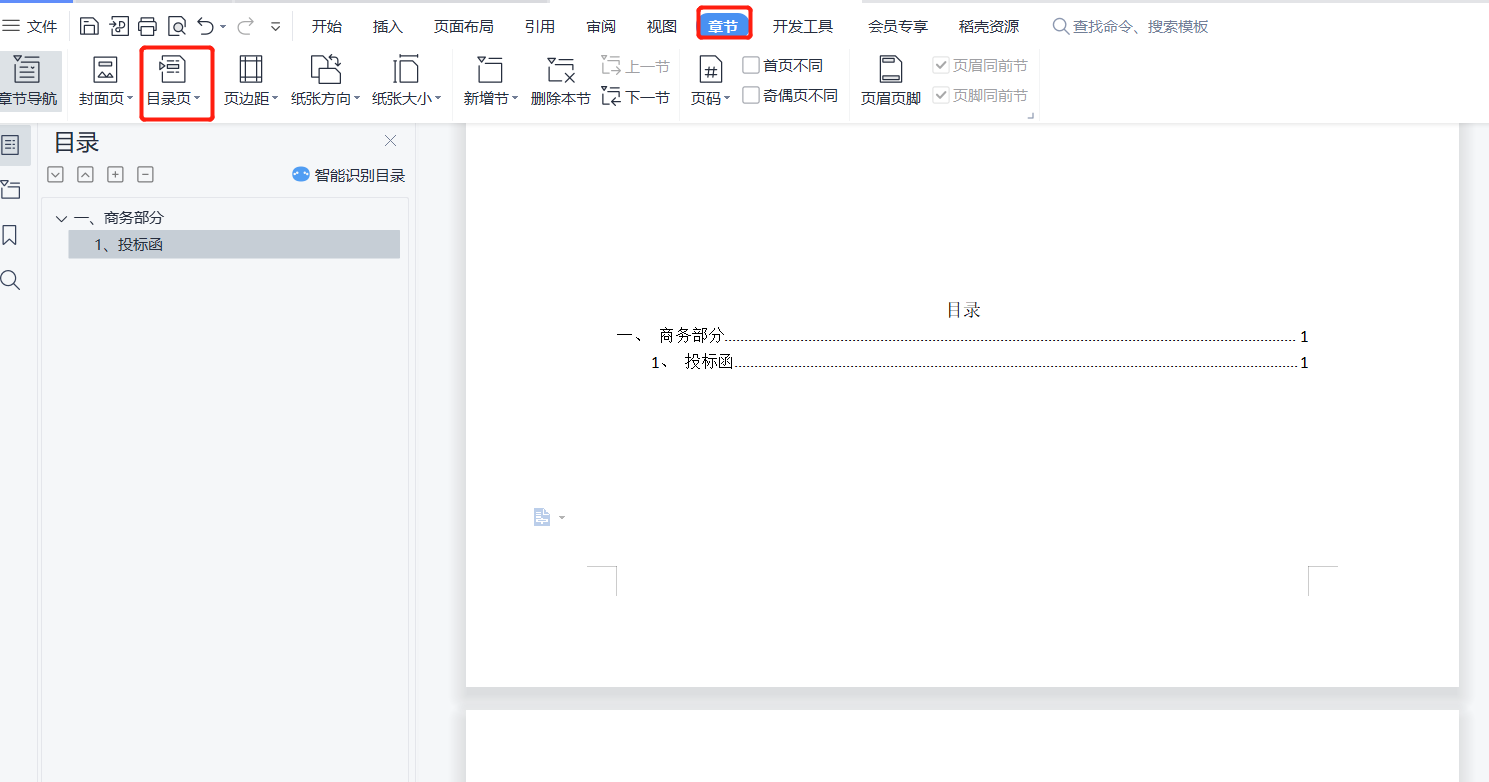Image resolution: width=1489 pixels, height=782 pixels.
Task: Click the 目录 title in the document
Action: pos(964,310)
